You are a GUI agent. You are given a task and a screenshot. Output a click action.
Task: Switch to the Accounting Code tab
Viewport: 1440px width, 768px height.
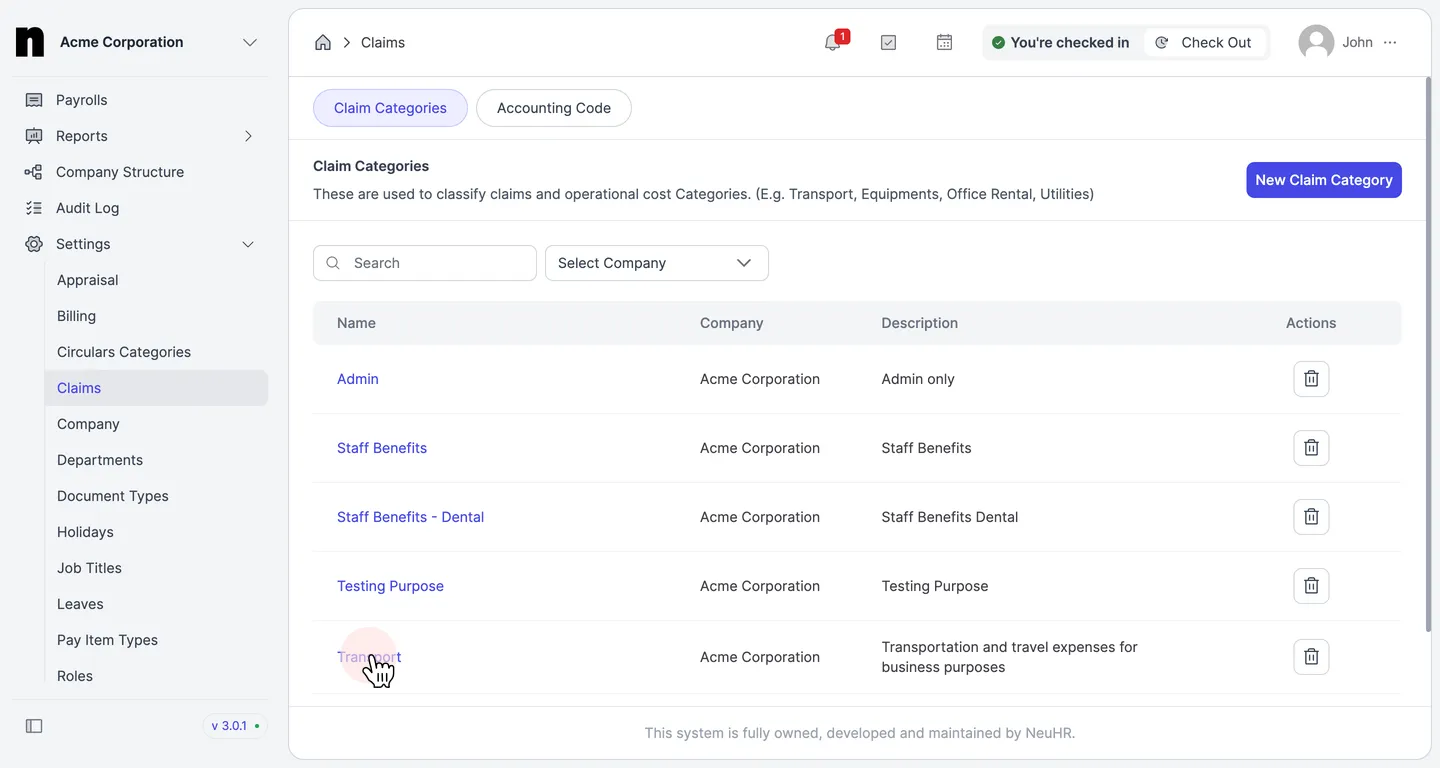554,108
